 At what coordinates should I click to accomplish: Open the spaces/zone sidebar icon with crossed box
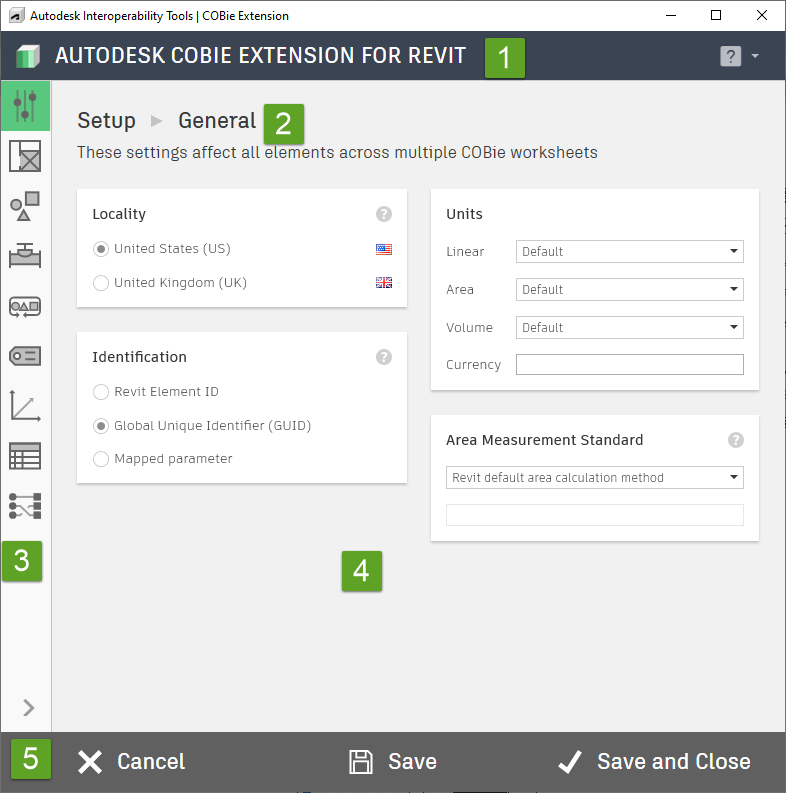[25, 156]
